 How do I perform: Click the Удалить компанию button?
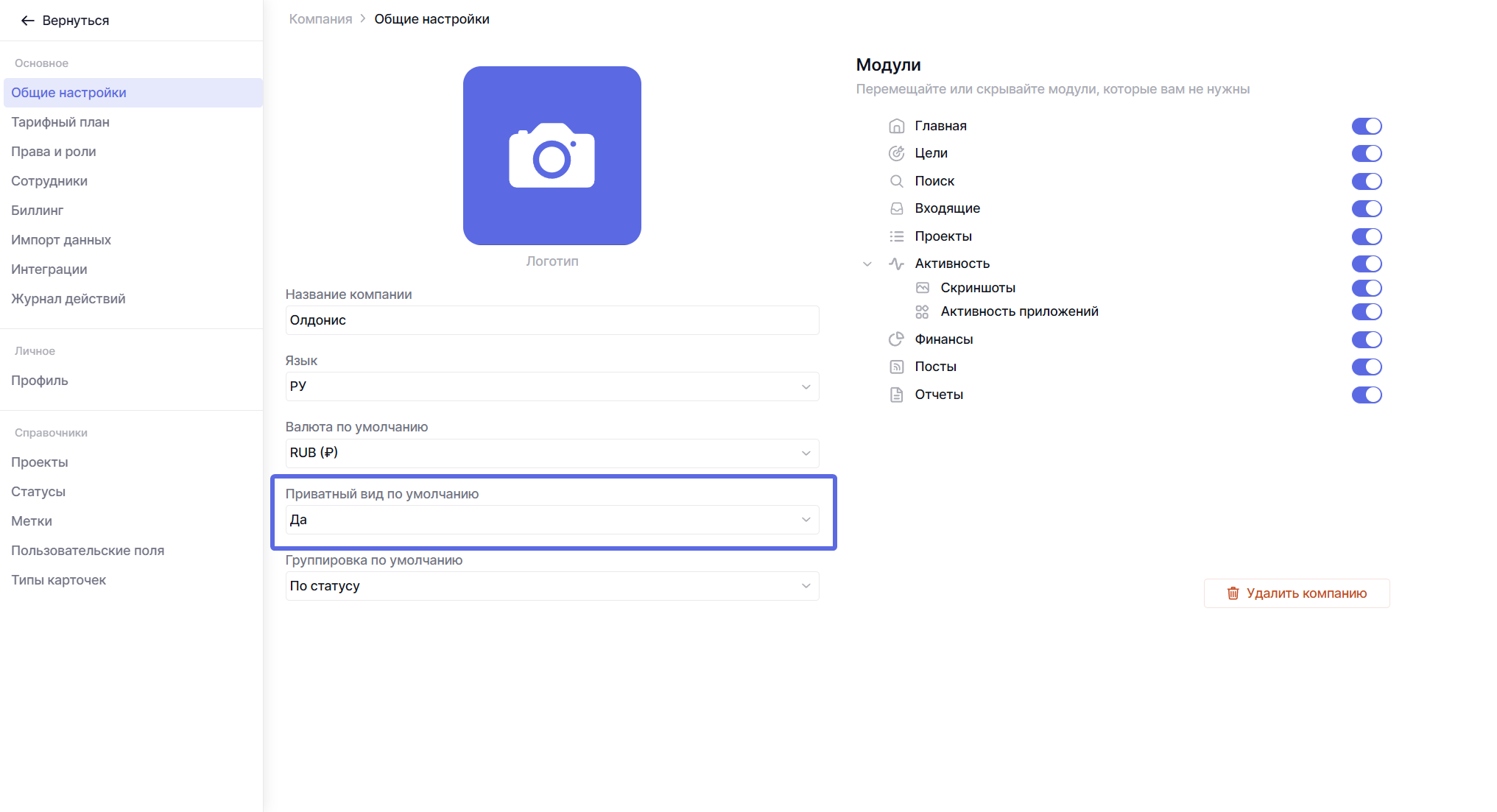(x=1296, y=593)
